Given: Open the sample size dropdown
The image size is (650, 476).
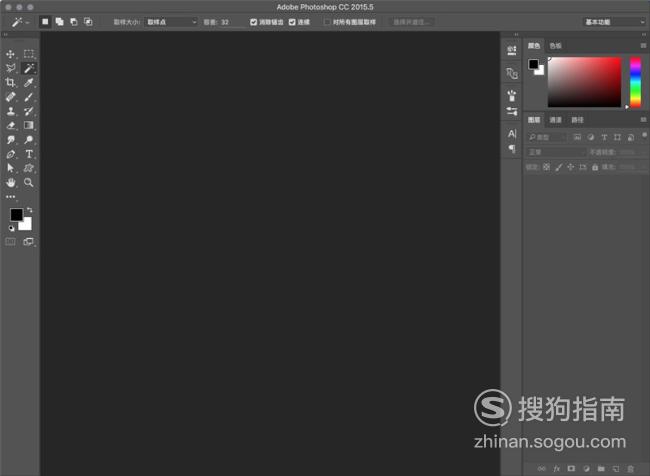Looking at the screenshot, I should coord(171,22).
